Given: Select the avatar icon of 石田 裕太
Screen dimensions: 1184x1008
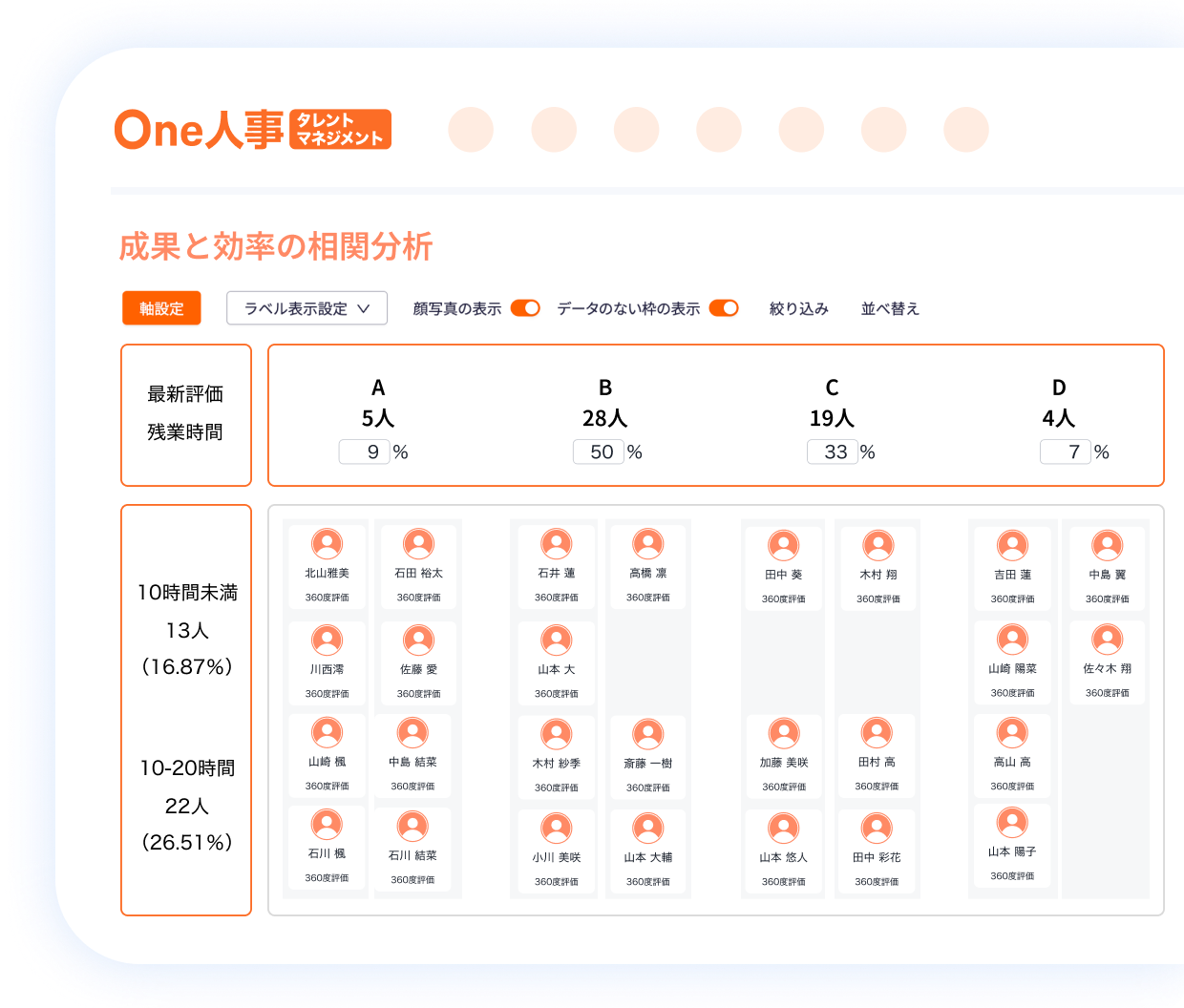Looking at the screenshot, I should 419,544.
